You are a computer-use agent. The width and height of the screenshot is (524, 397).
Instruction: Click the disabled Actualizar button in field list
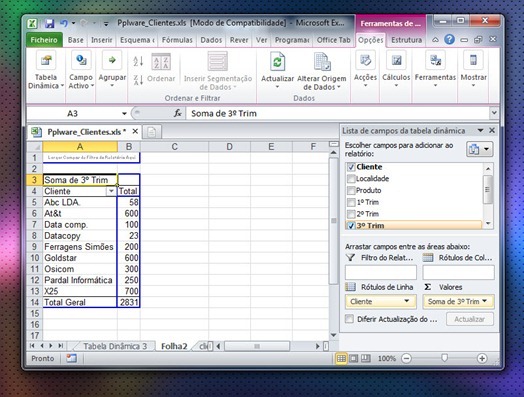click(470, 319)
